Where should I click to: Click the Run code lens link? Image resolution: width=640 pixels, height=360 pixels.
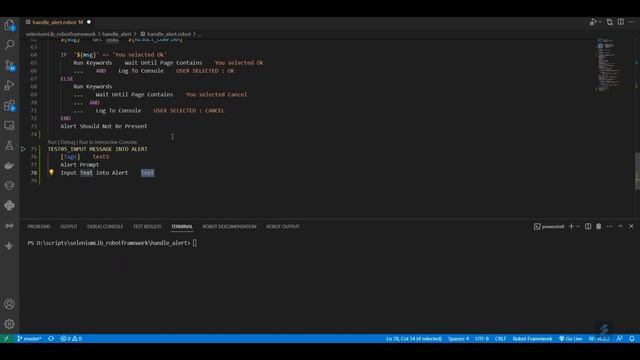(52, 142)
